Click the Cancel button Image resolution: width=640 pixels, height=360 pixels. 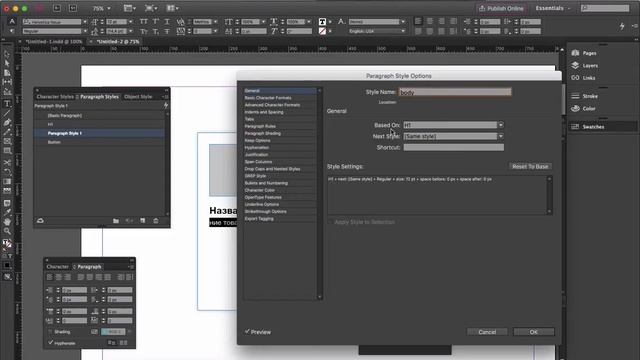(487, 332)
